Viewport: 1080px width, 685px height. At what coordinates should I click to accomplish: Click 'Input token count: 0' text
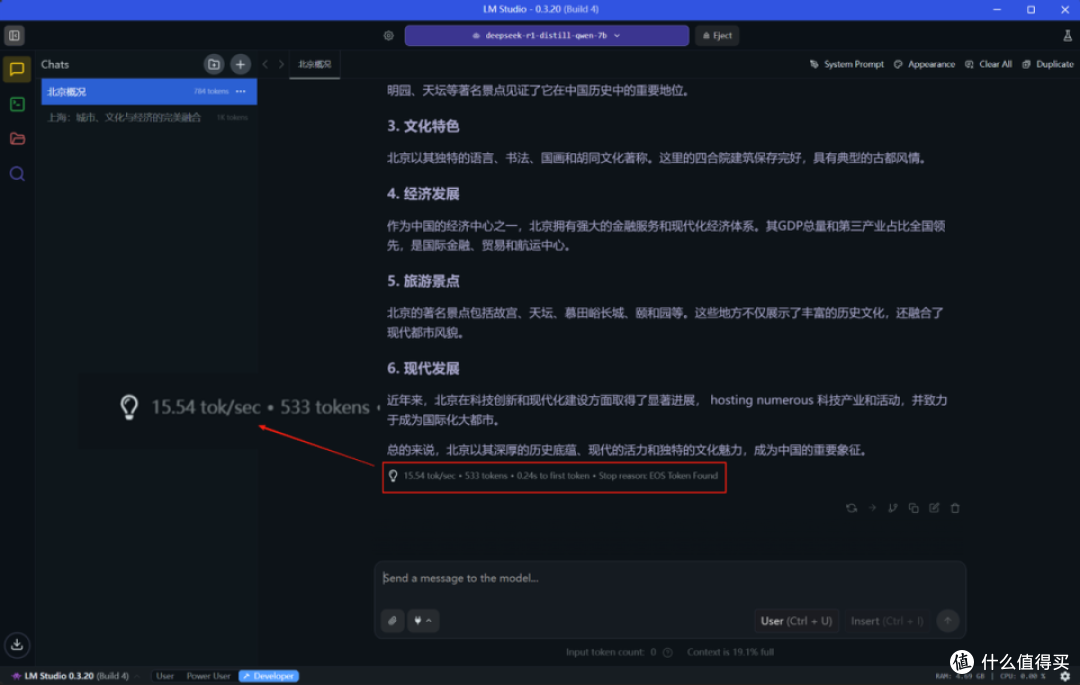coord(611,653)
